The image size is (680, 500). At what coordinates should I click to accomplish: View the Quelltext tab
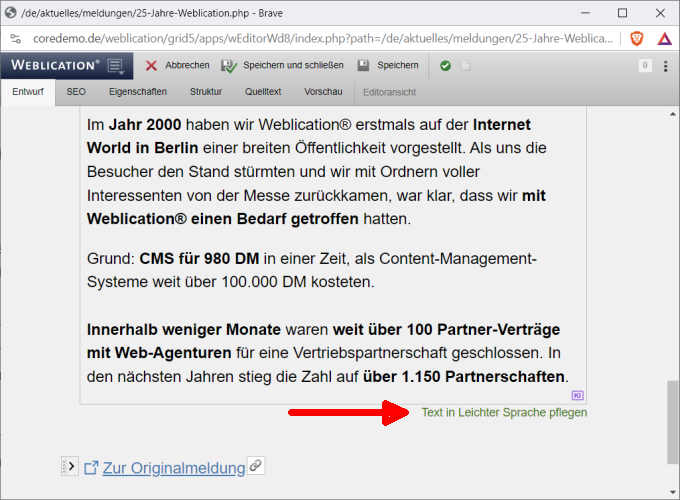click(x=263, y=92)
